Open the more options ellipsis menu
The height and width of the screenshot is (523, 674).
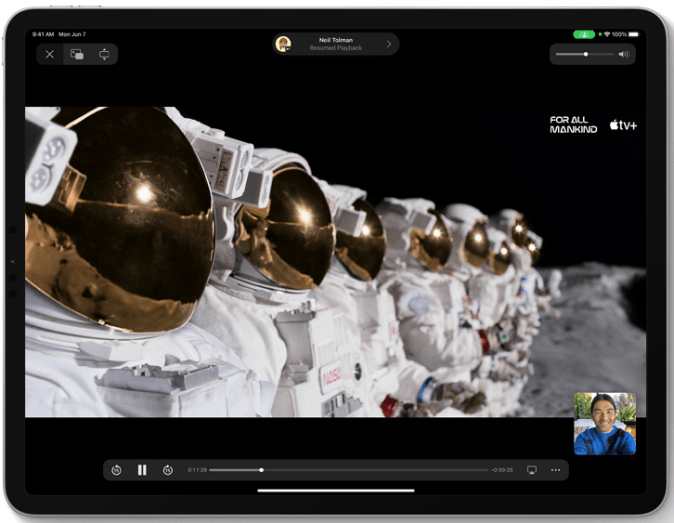point(555,470)
